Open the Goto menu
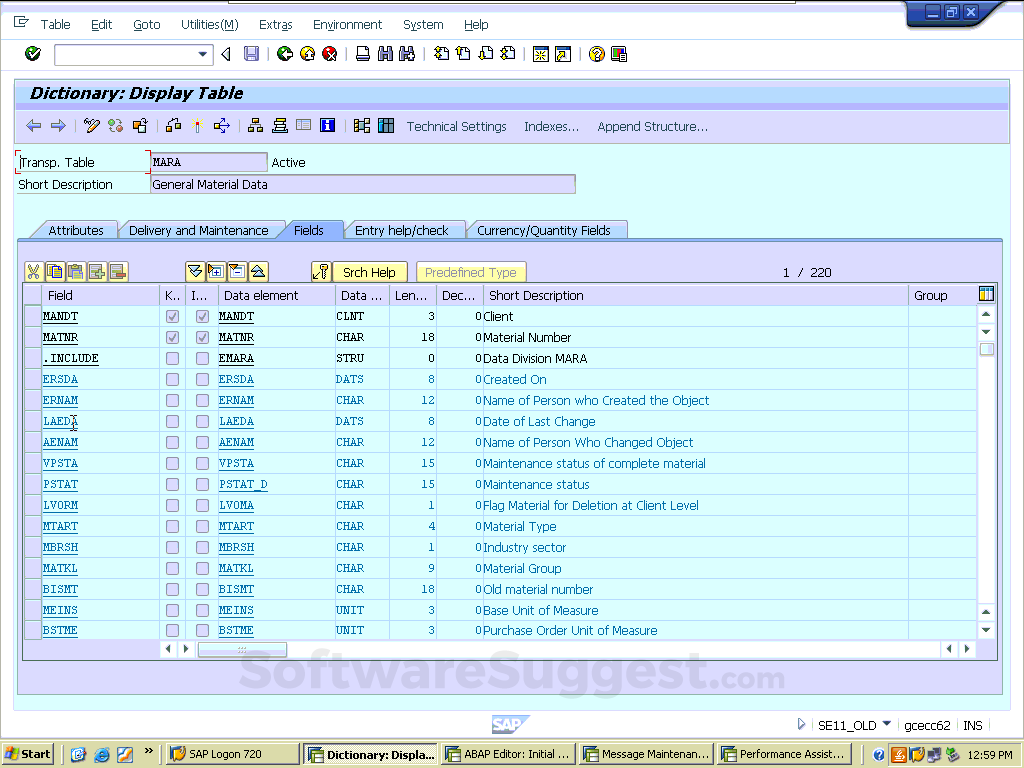The image size is (1024, 768). pyautogui.click(x=147, y=25)
